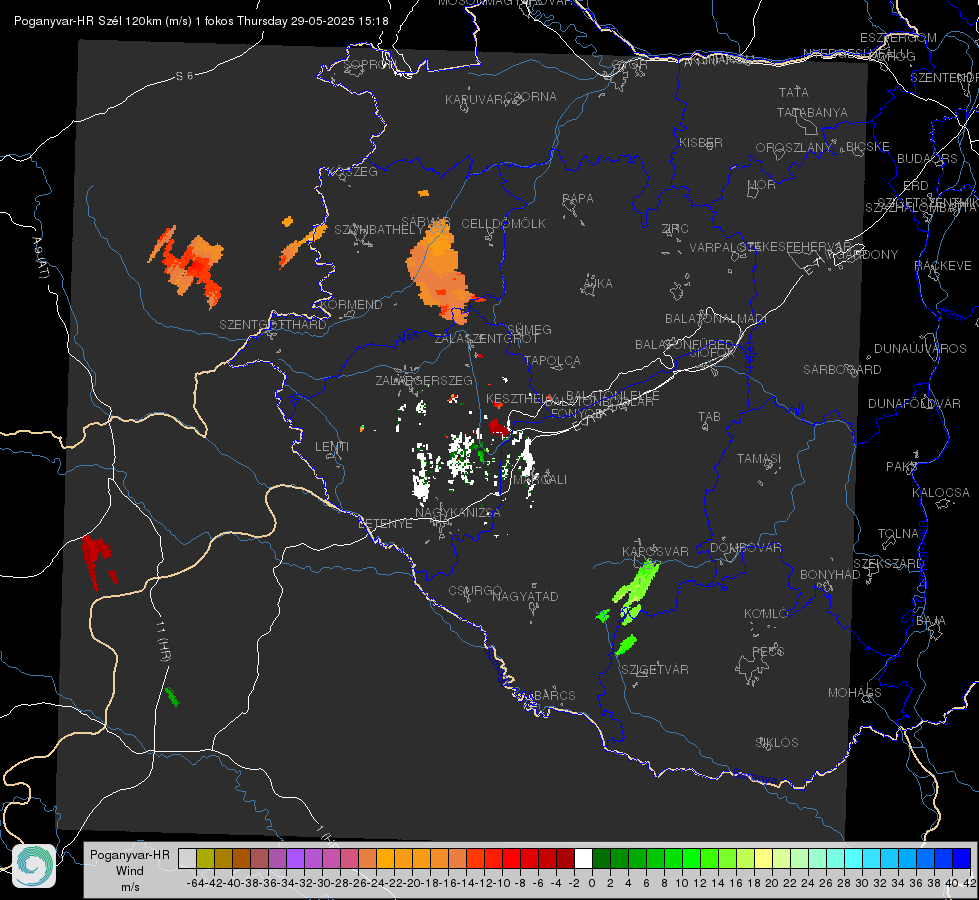Click the TATABANYA city label
This screenshot has width=979, height=900.
[x=812, y=112]
